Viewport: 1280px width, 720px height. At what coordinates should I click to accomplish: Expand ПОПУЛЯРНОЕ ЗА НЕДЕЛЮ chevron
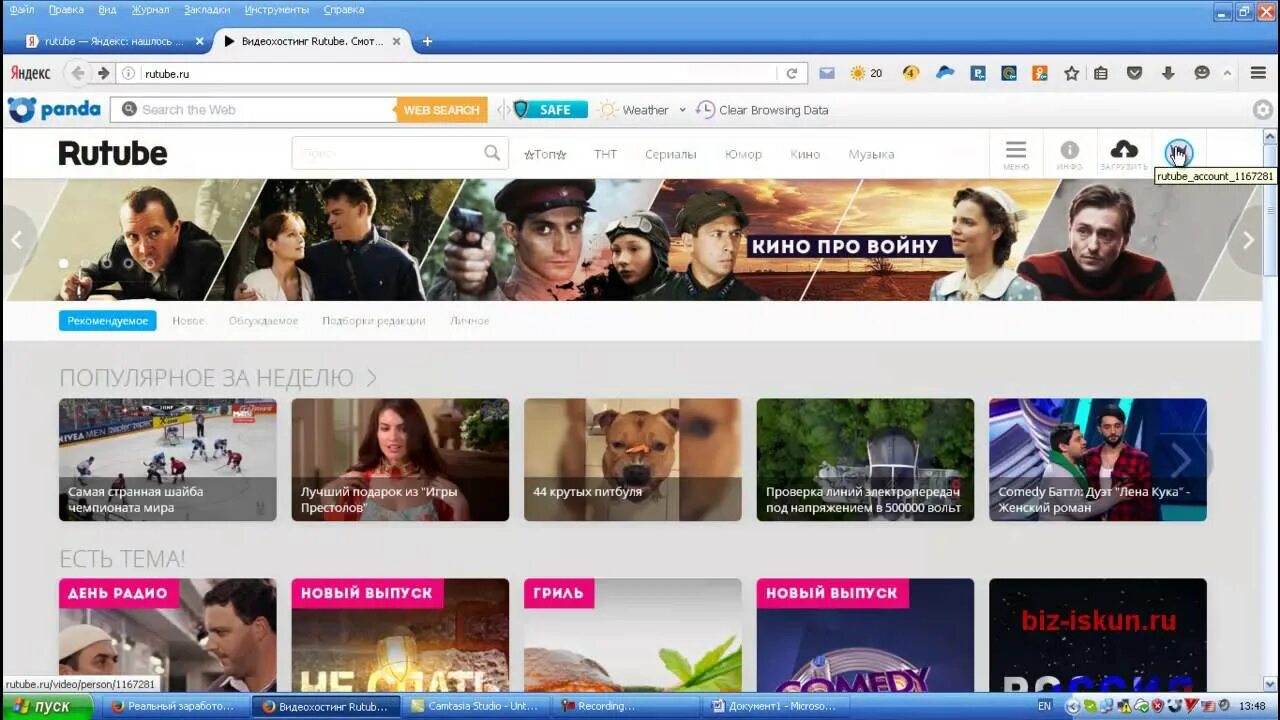click(371, 378)
